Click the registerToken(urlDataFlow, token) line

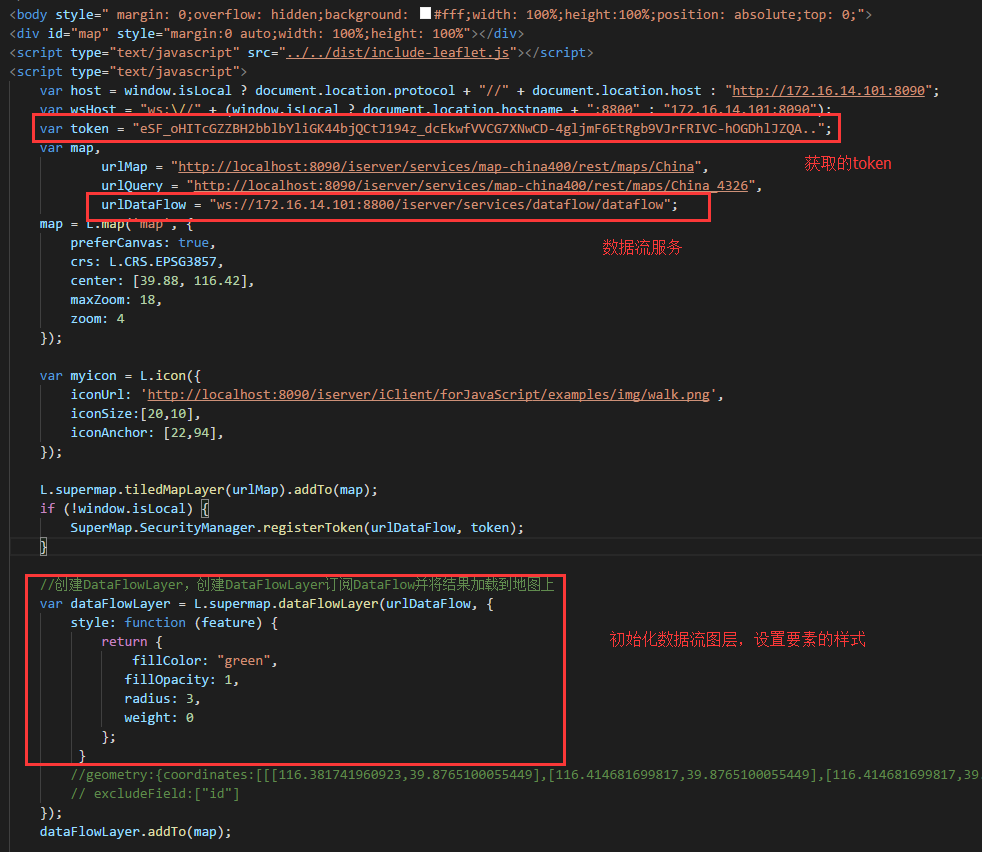[x=297, y=528]
